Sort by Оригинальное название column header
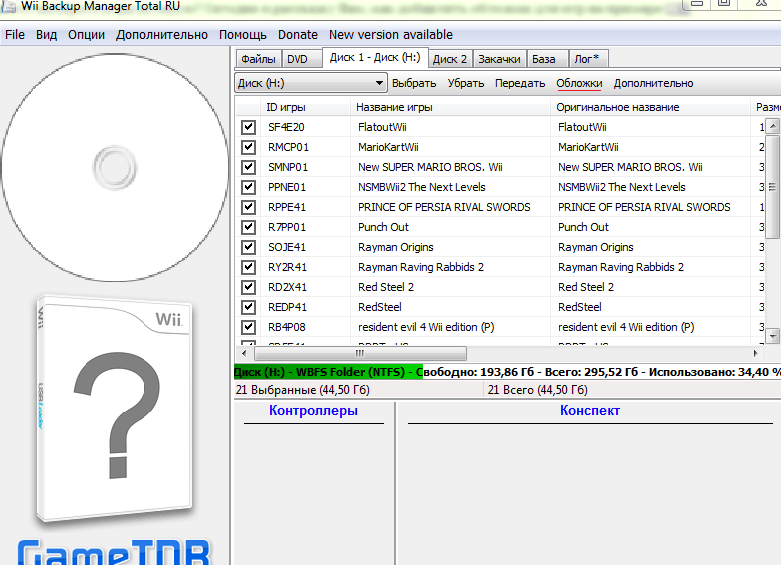Viewport: 781px width, 565px height. click(650, 107)
